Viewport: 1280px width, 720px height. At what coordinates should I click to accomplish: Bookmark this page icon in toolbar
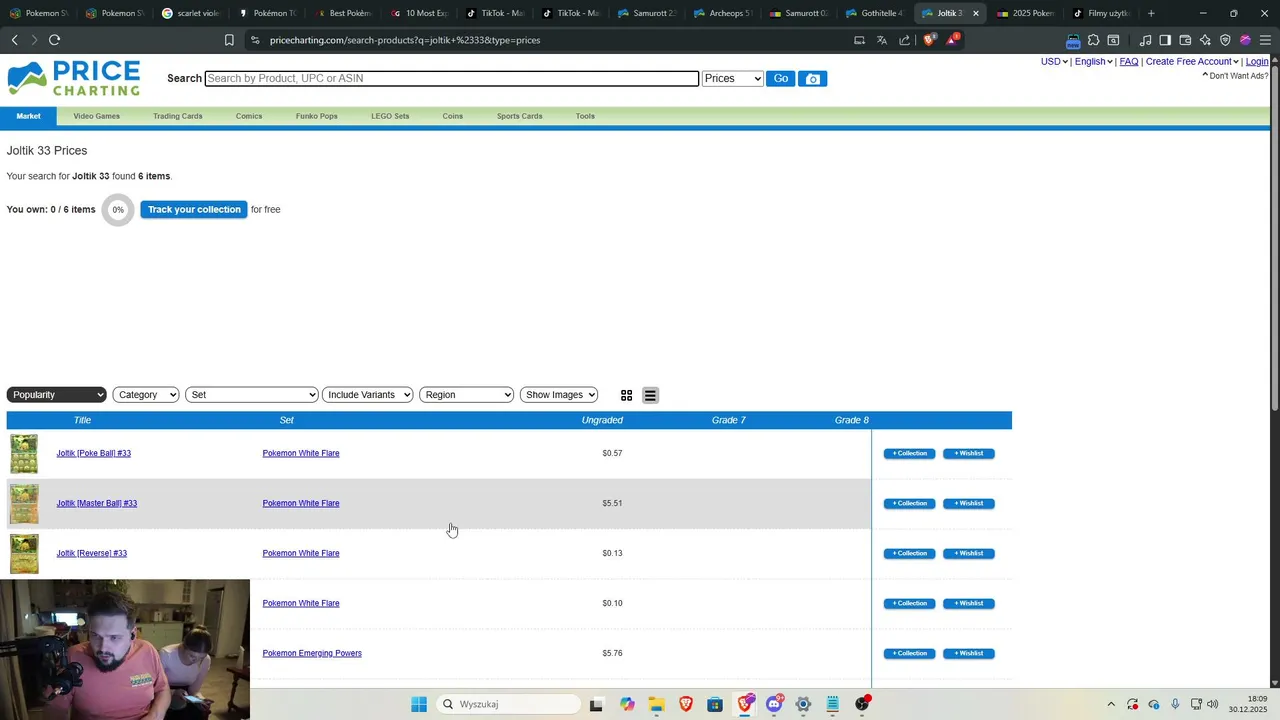[x=229, y=40]
